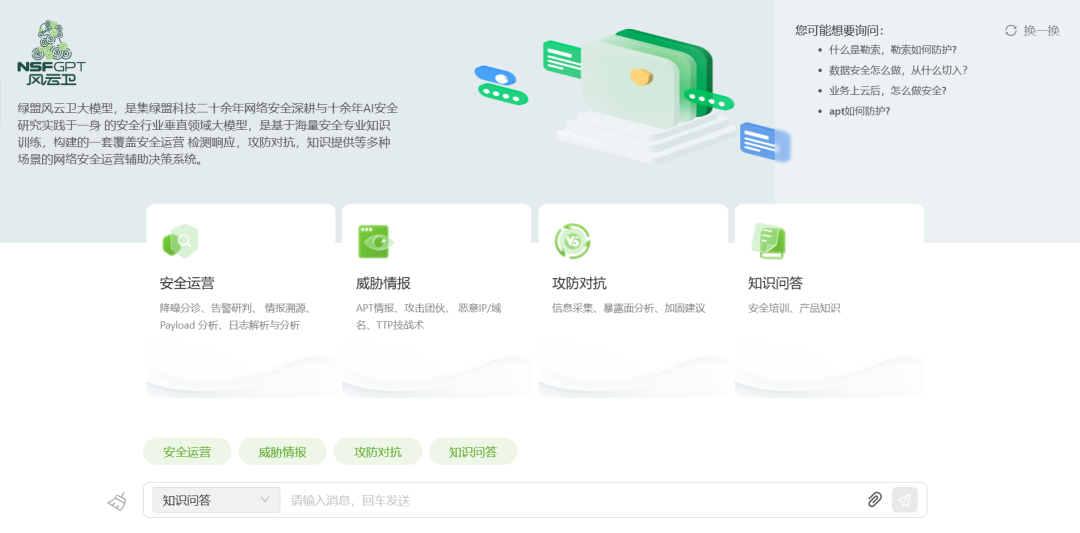Select the 安全运营 pill tab
The height and width of the screenshot is (533, 1080).
187,452
